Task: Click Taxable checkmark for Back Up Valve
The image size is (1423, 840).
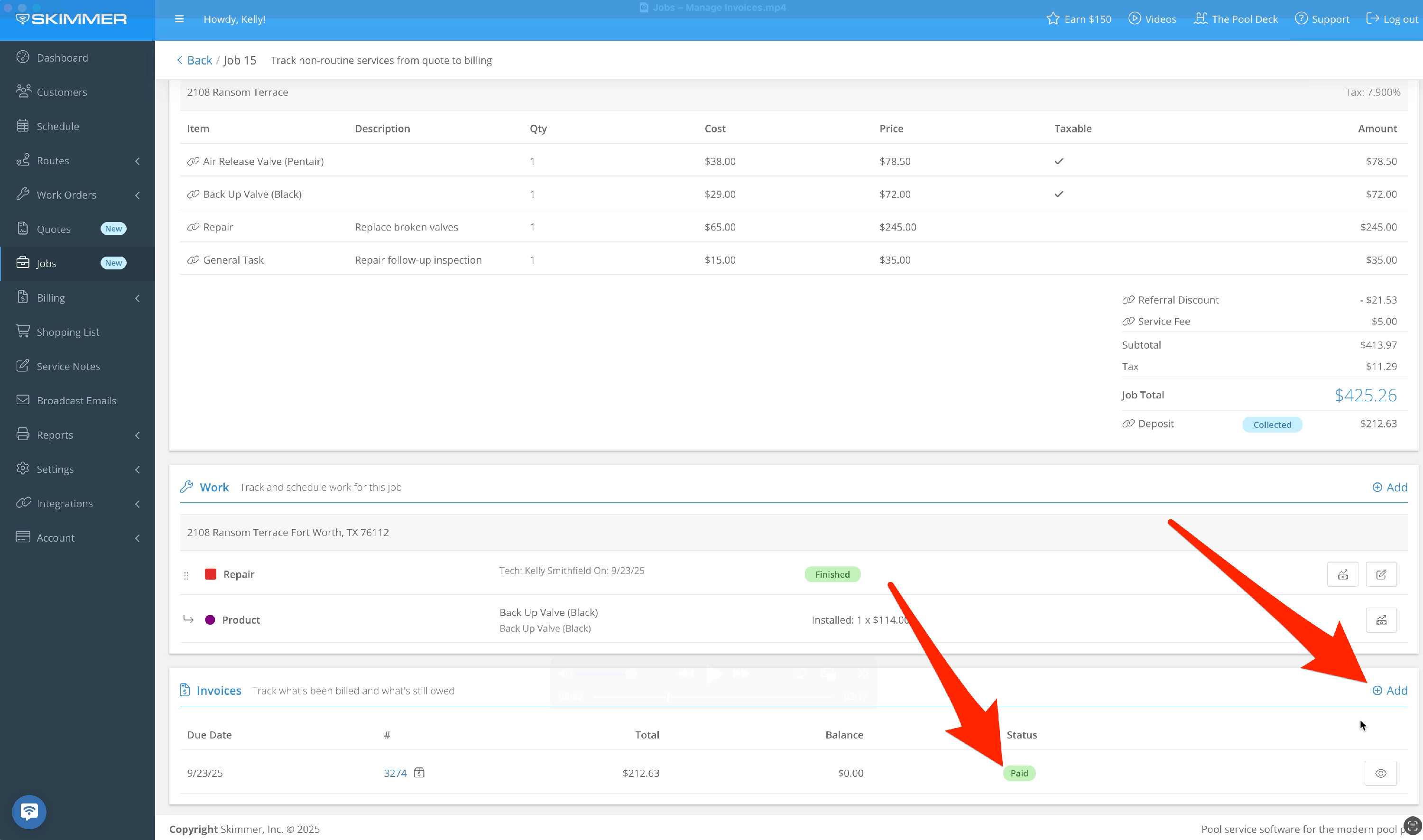Action: tap(1059, 194)
